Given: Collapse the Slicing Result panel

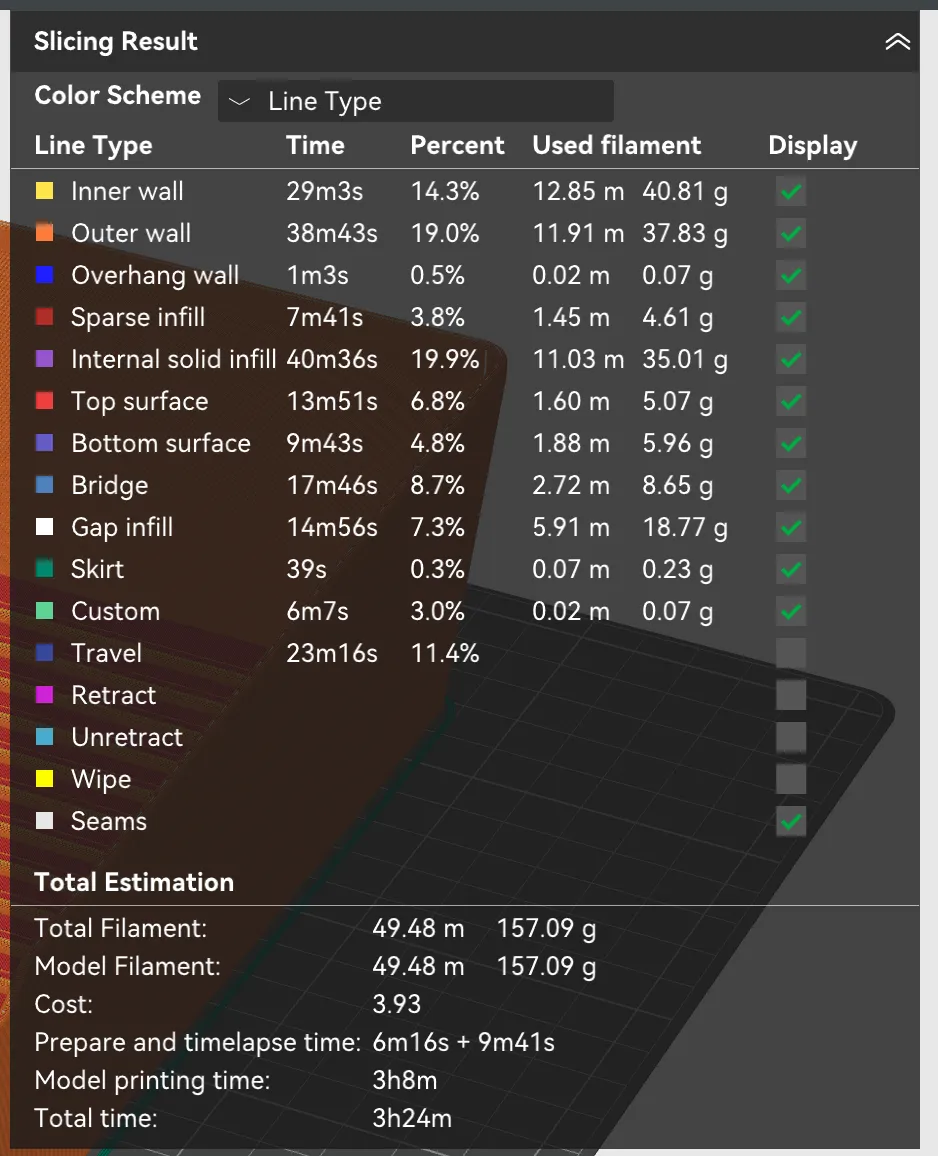Looking at the screenshot, I should [897, 42].
